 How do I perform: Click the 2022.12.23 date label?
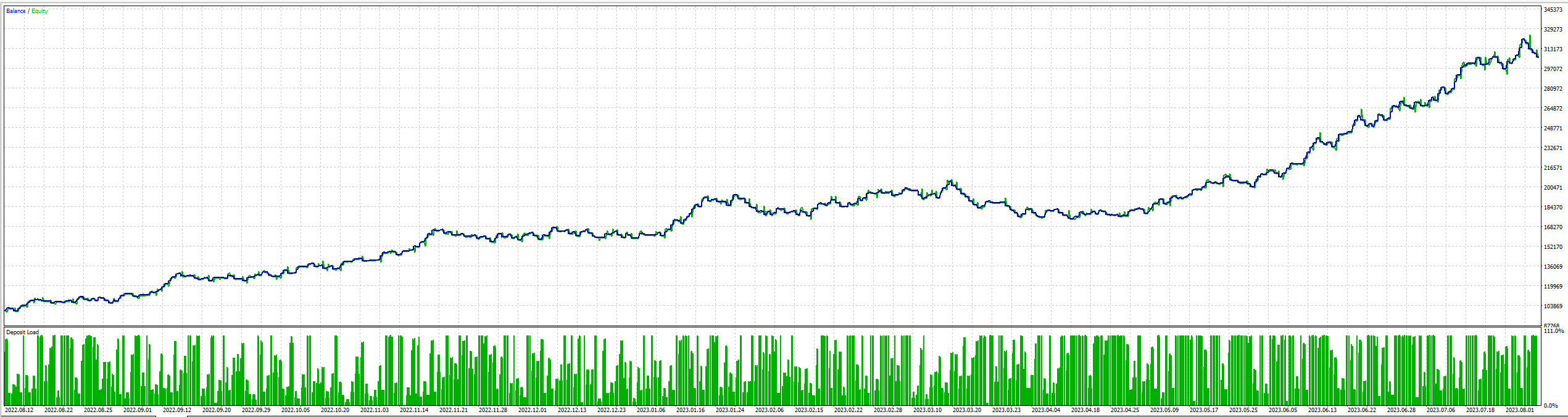[612, 410]
